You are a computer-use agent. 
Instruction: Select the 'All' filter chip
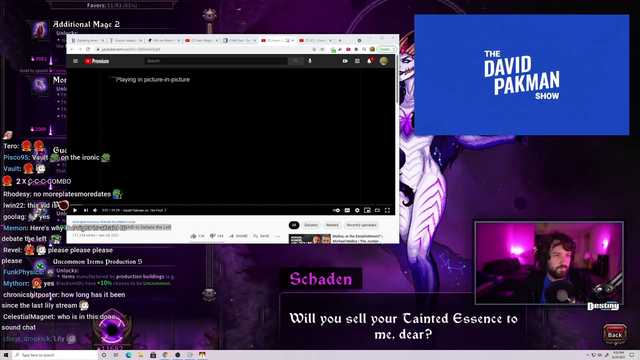[x=294, y=225]
